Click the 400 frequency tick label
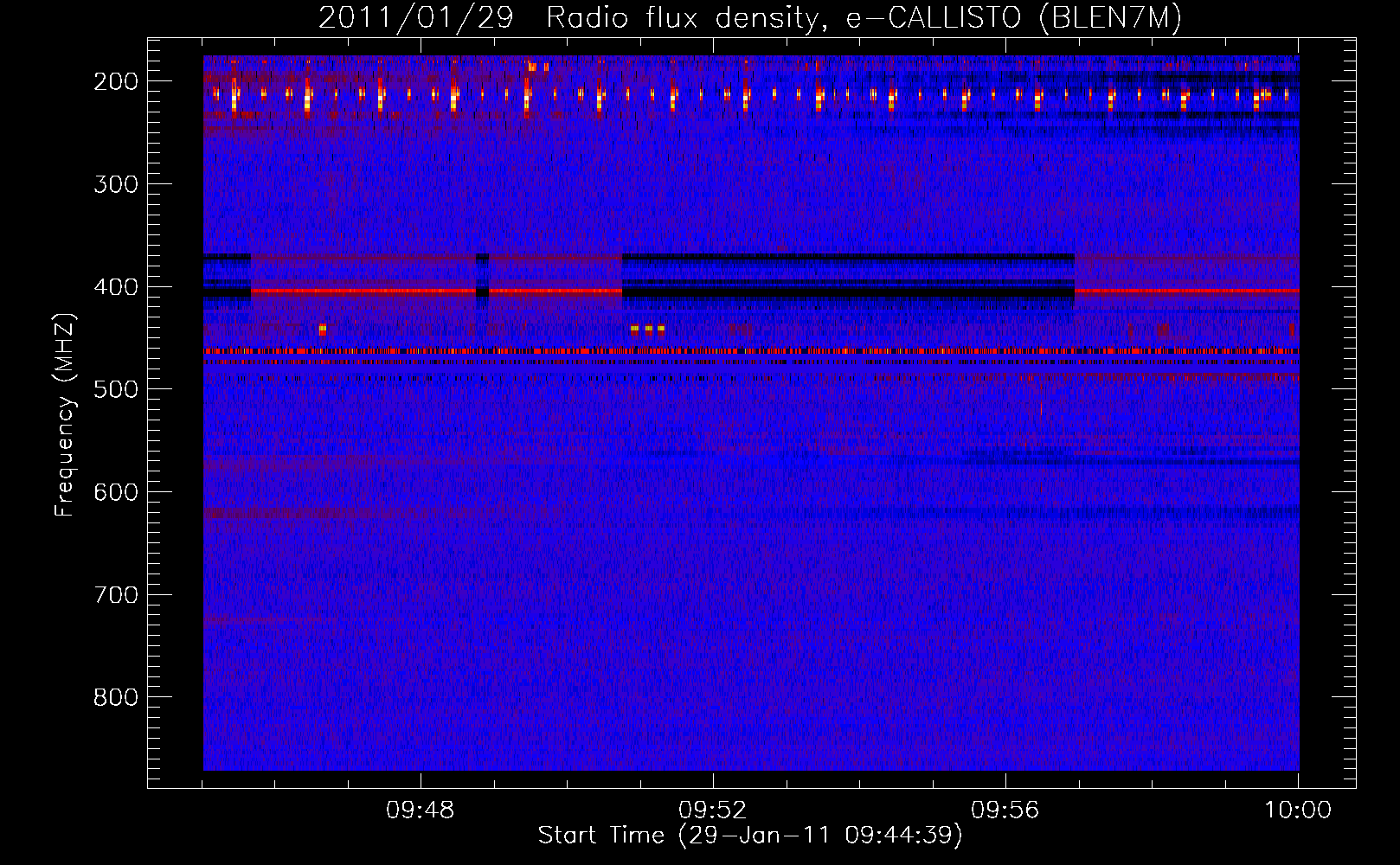The width and height of the screenshot is (1400, 865). coord(116,287)
